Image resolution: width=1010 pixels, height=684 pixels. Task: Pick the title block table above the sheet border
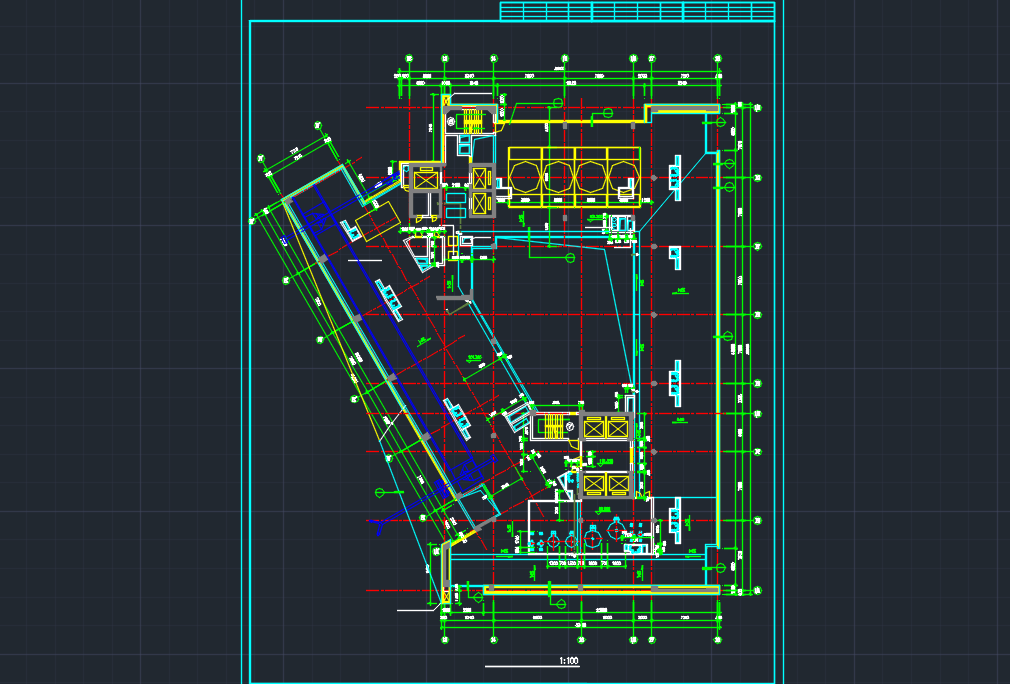point(638,11)
